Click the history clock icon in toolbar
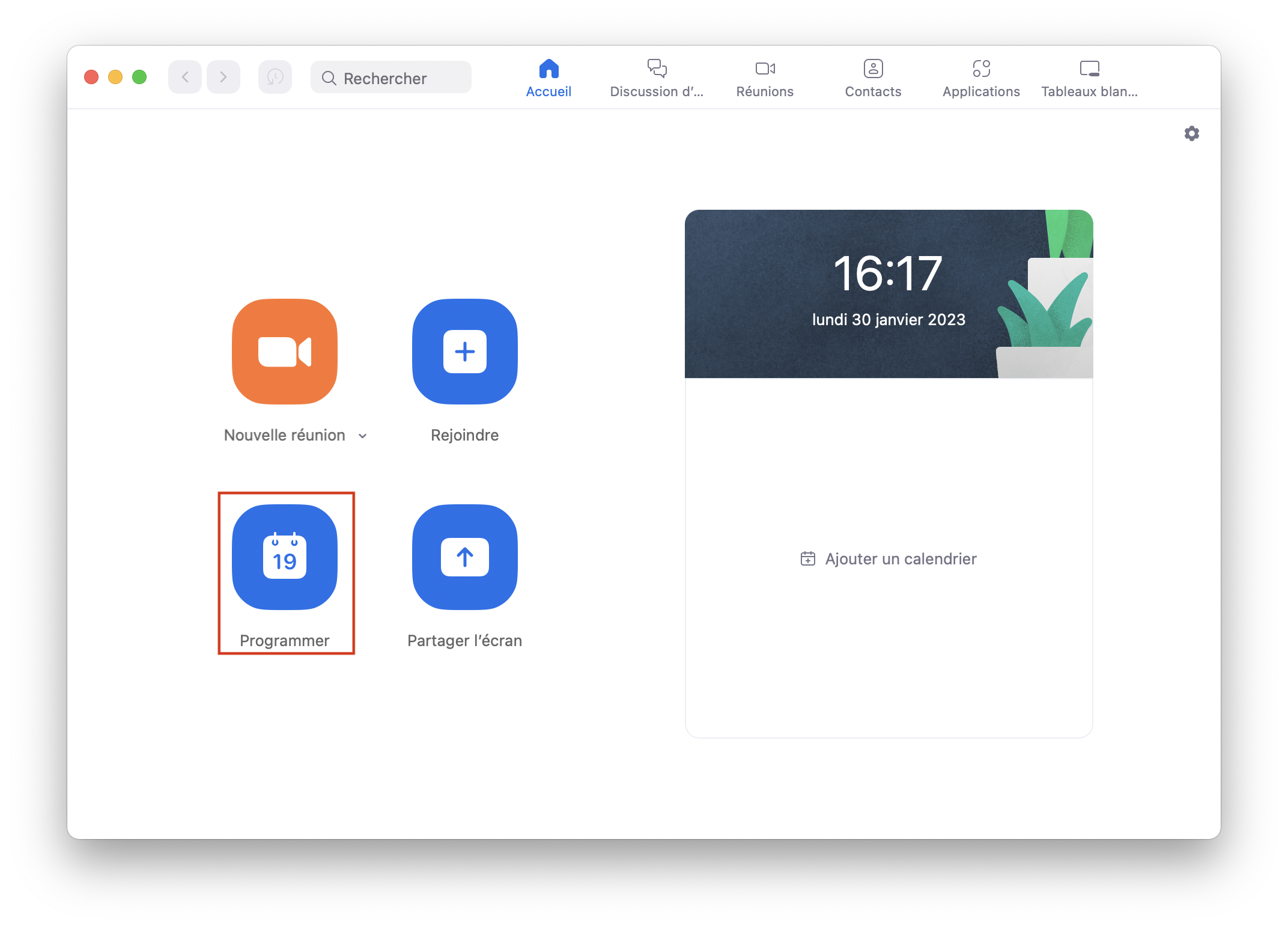Image resolution: width=1288 pixels, height=928 pixels. point(275,77)
